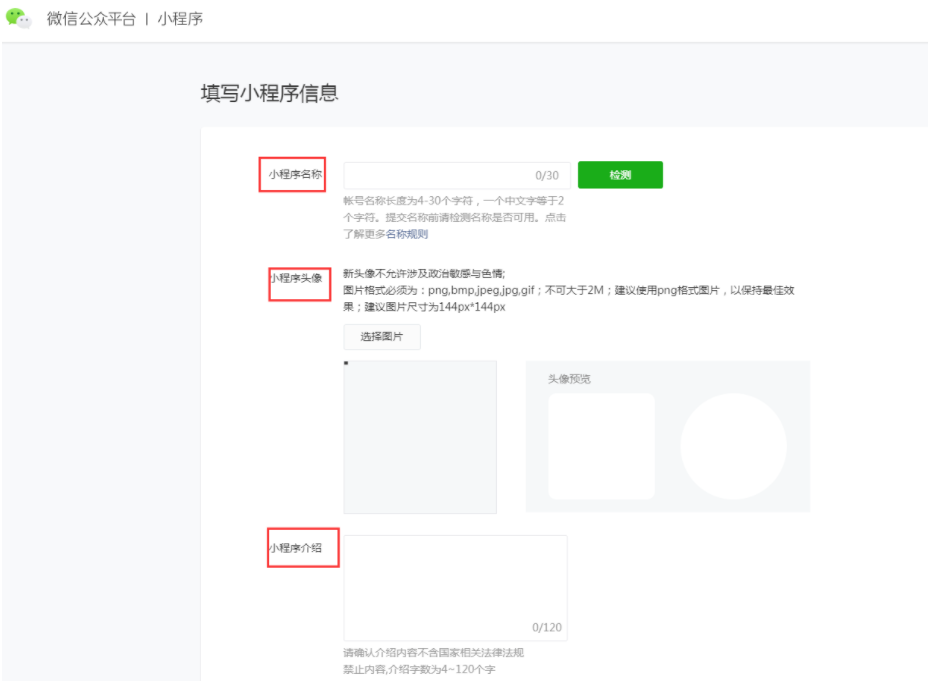Open the 名称规则 link

(407, 234)
